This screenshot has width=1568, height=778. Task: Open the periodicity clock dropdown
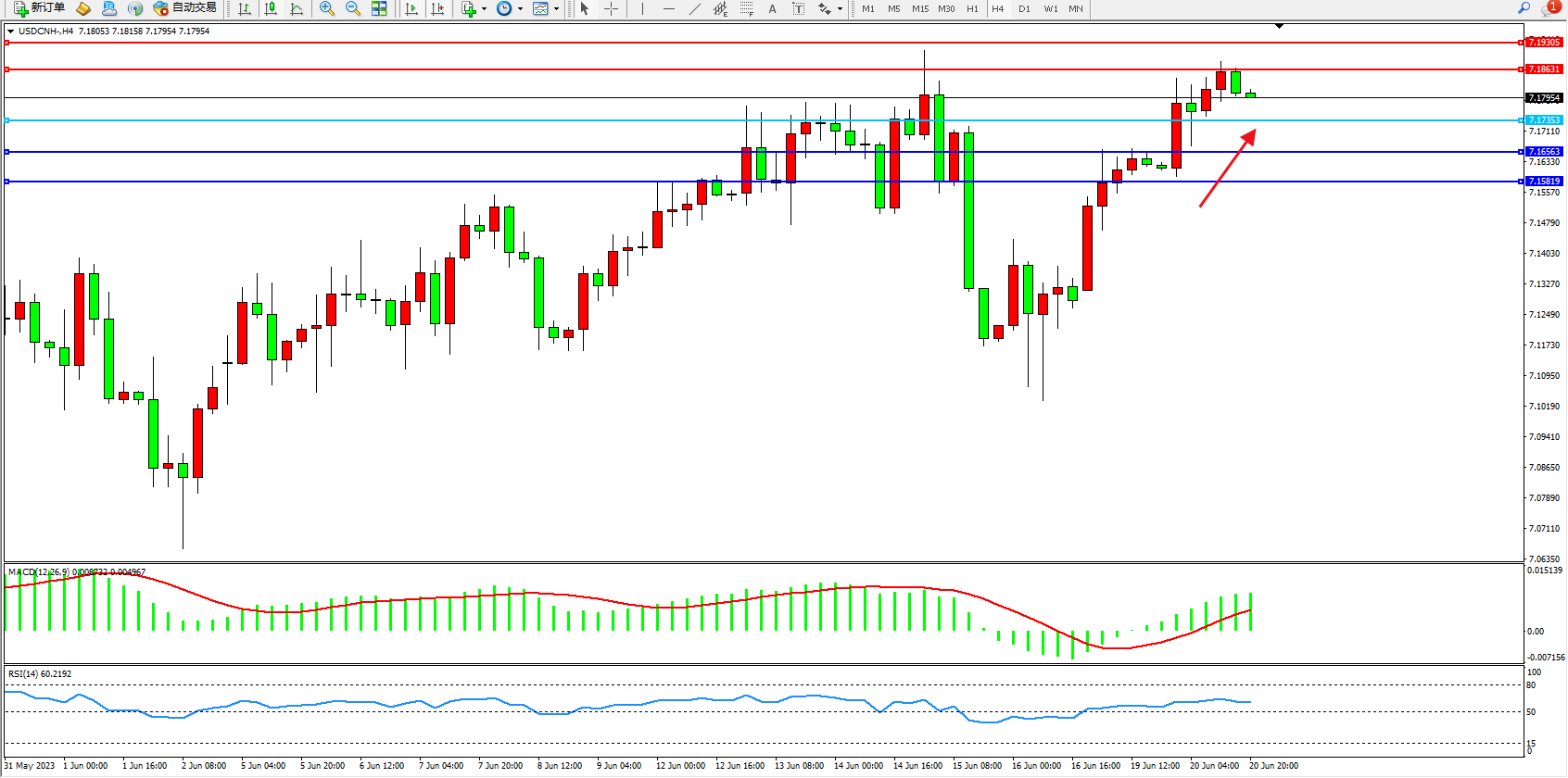pos(520,9)
